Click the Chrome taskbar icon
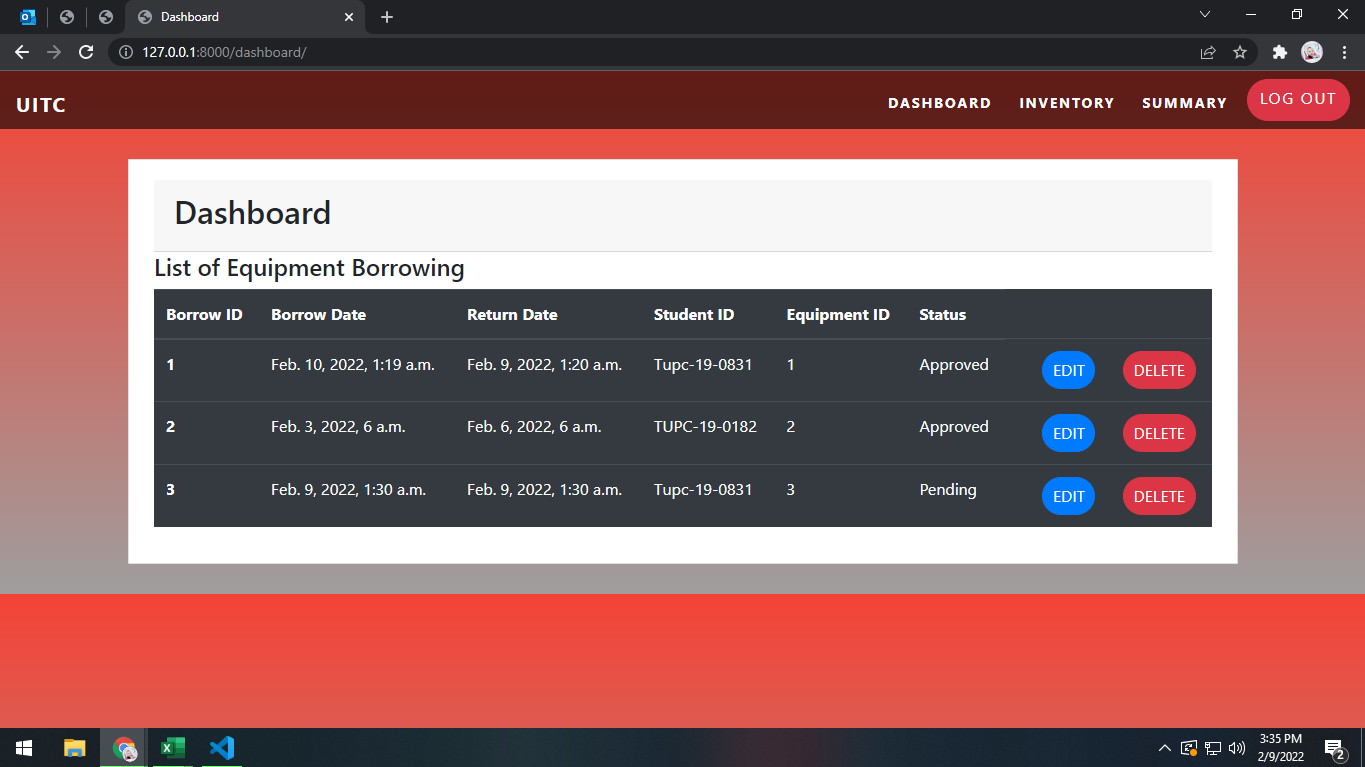1365x767 pixels. [x=125, y=747]
